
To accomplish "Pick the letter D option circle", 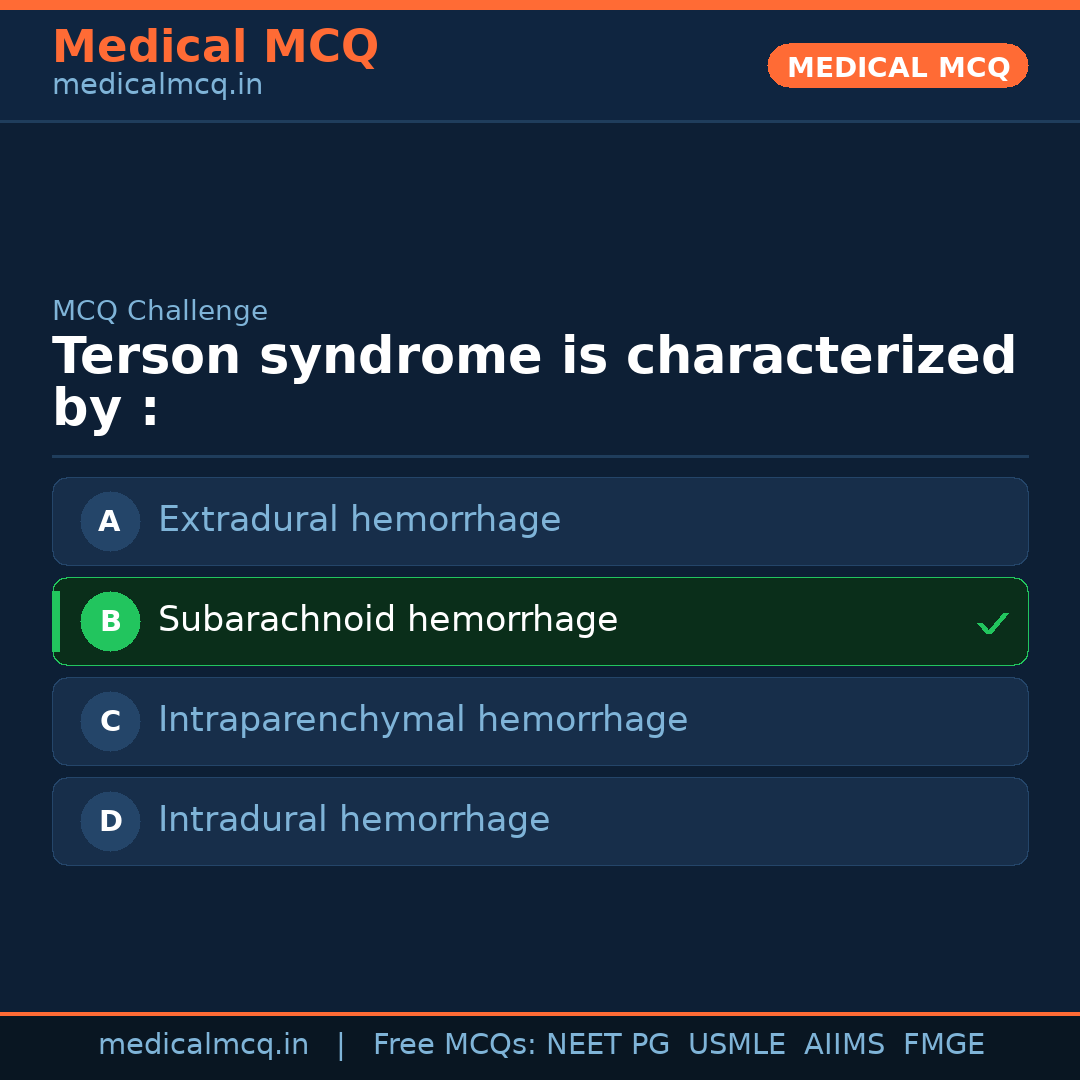I will pyautogui.click(x=110, y=821).
